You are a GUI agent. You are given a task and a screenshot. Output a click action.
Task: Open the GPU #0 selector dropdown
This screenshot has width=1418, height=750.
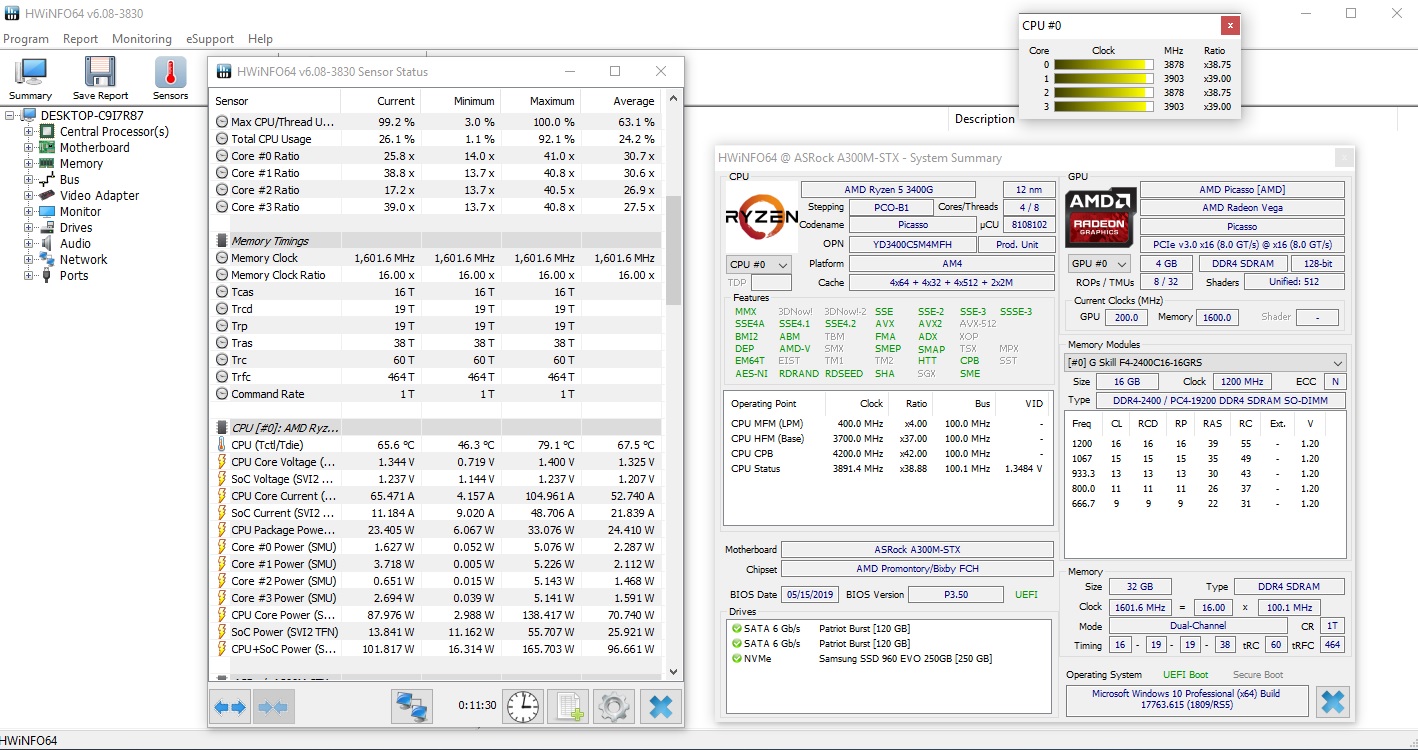pos(1099,264)
